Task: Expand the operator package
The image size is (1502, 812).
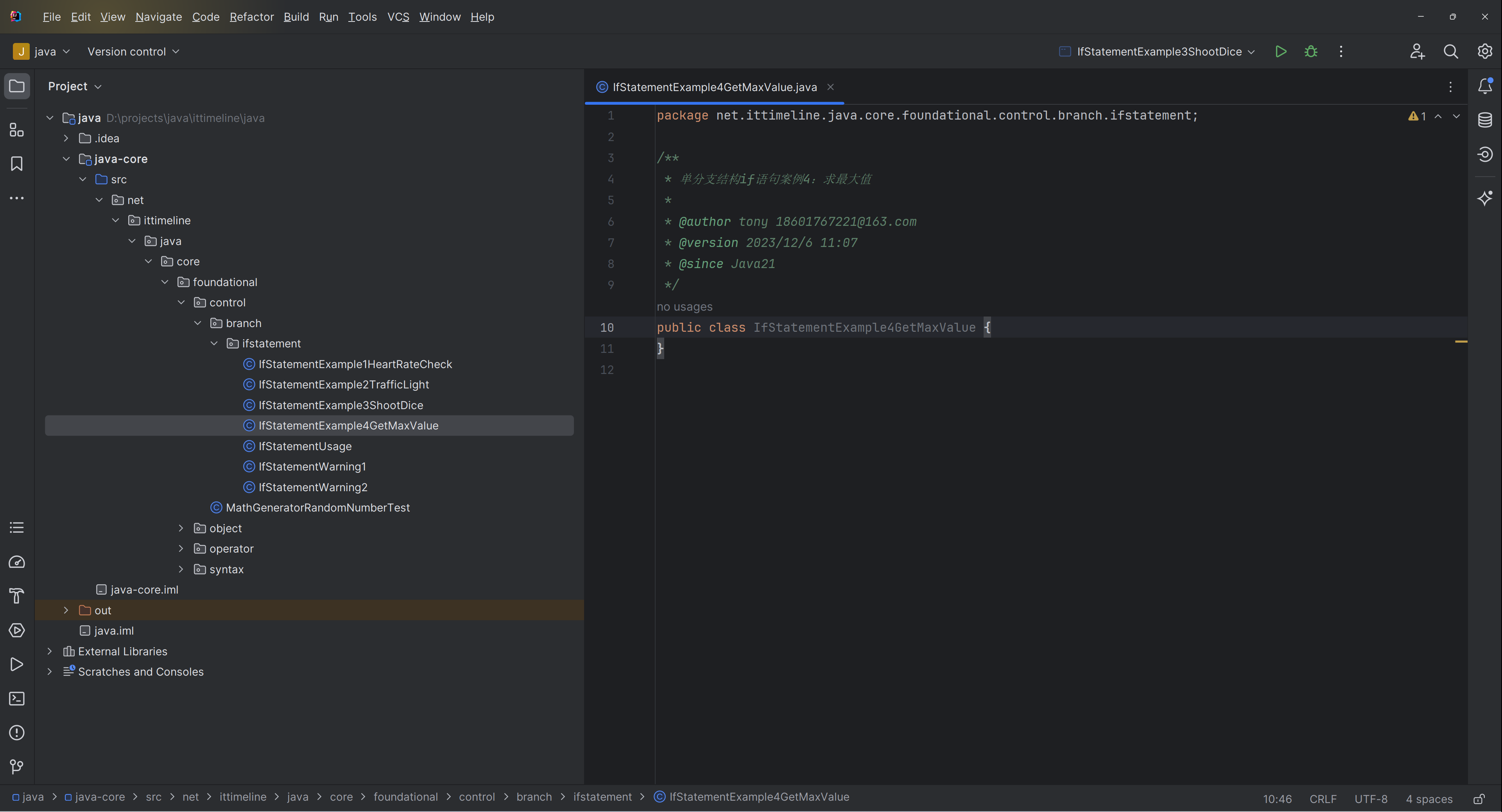Action: pos(181,549)
